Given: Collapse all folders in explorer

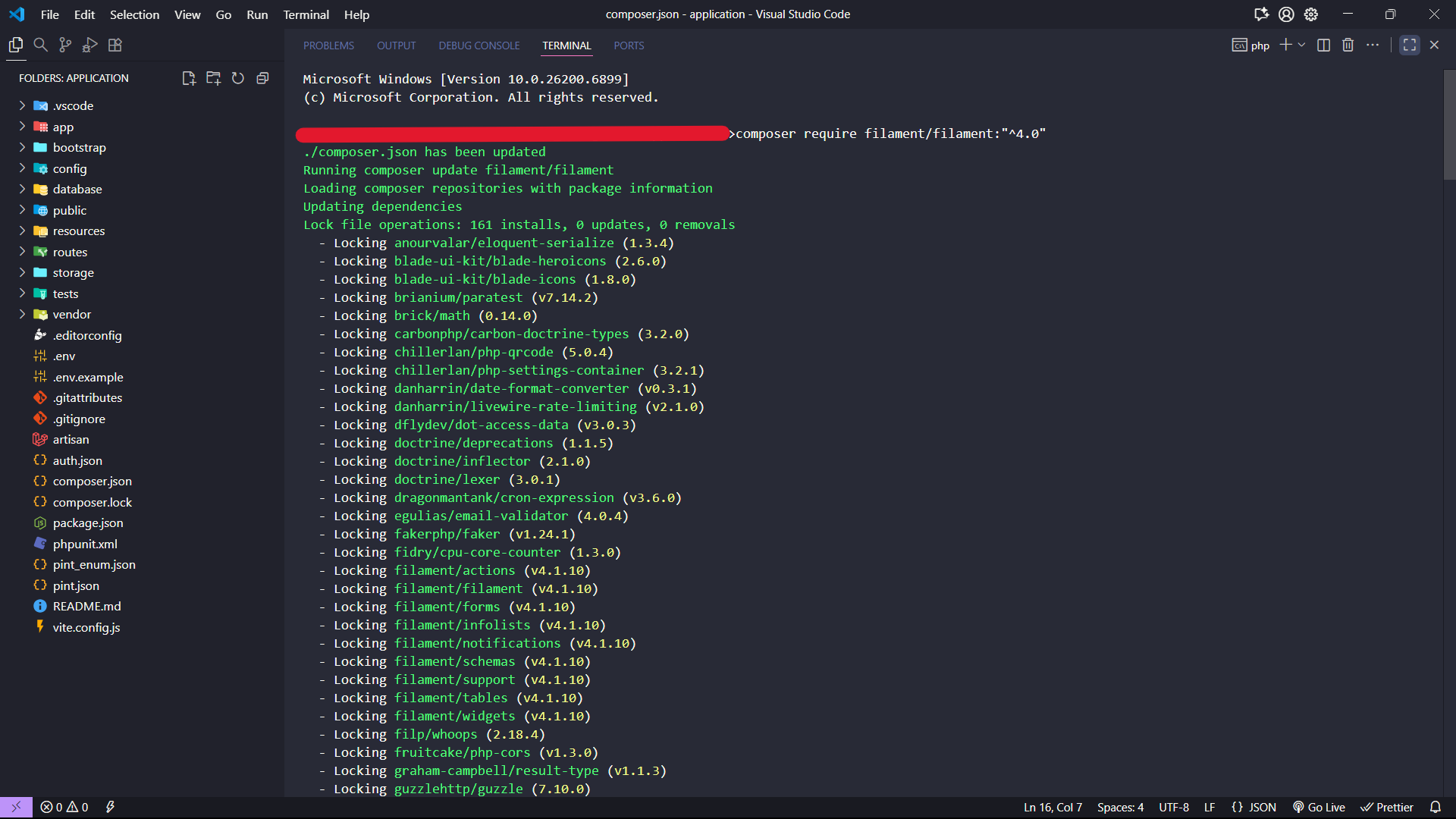Looking at the screenshot, I should click(262, 78).
